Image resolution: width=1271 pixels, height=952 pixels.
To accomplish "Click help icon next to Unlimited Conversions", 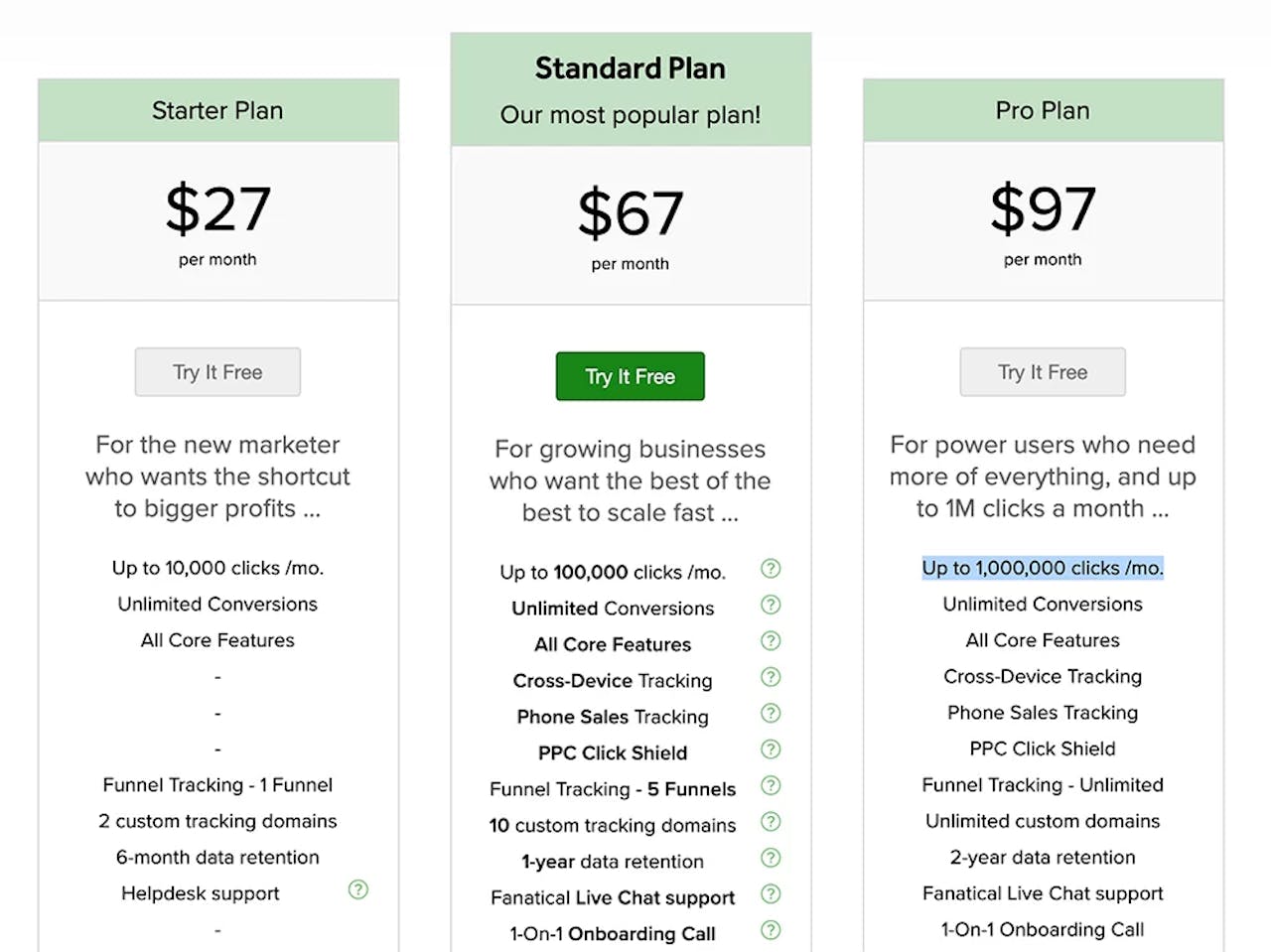I will [x=771, y=605].
